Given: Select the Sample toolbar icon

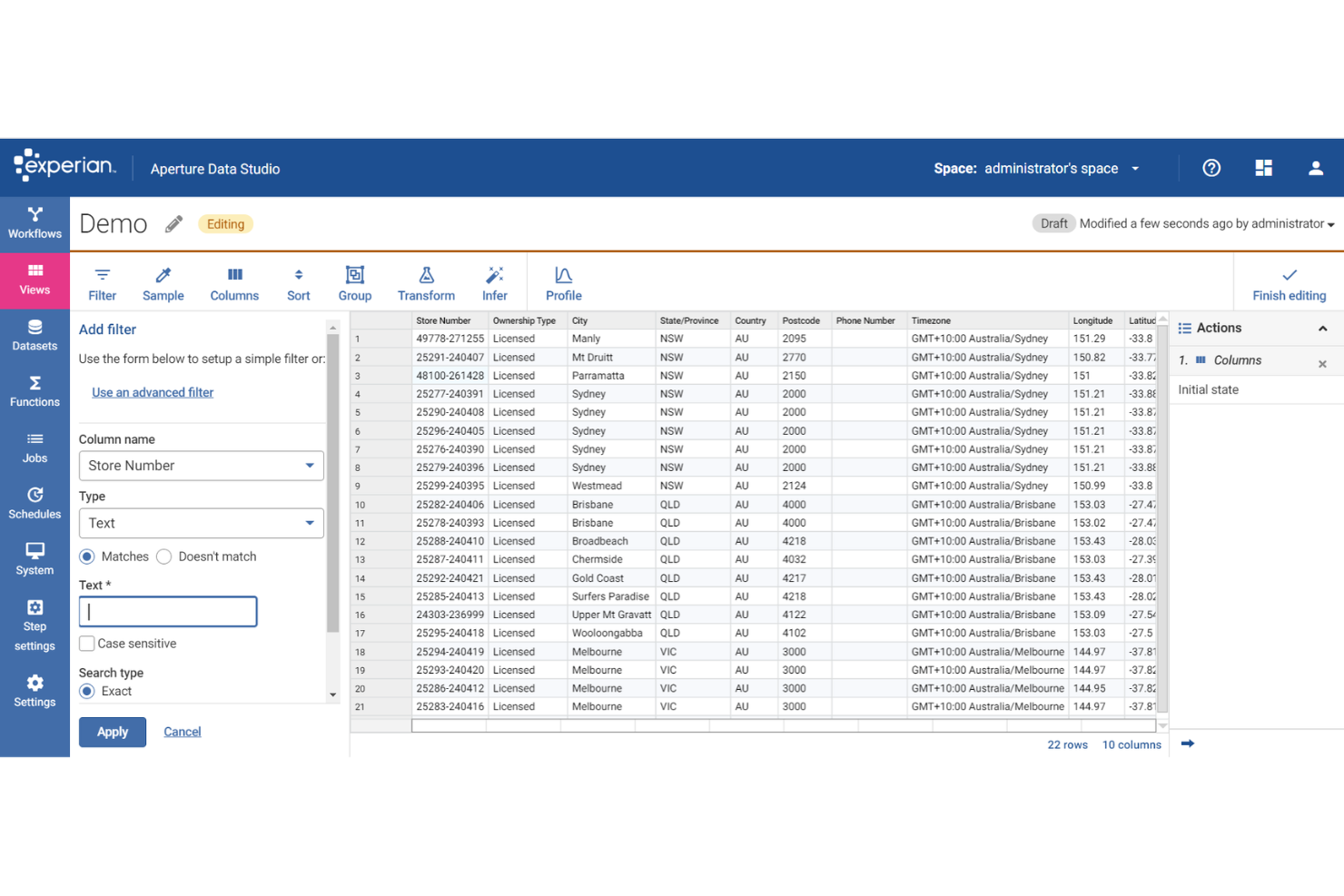Looking at the screenshot, I should 163,282.
